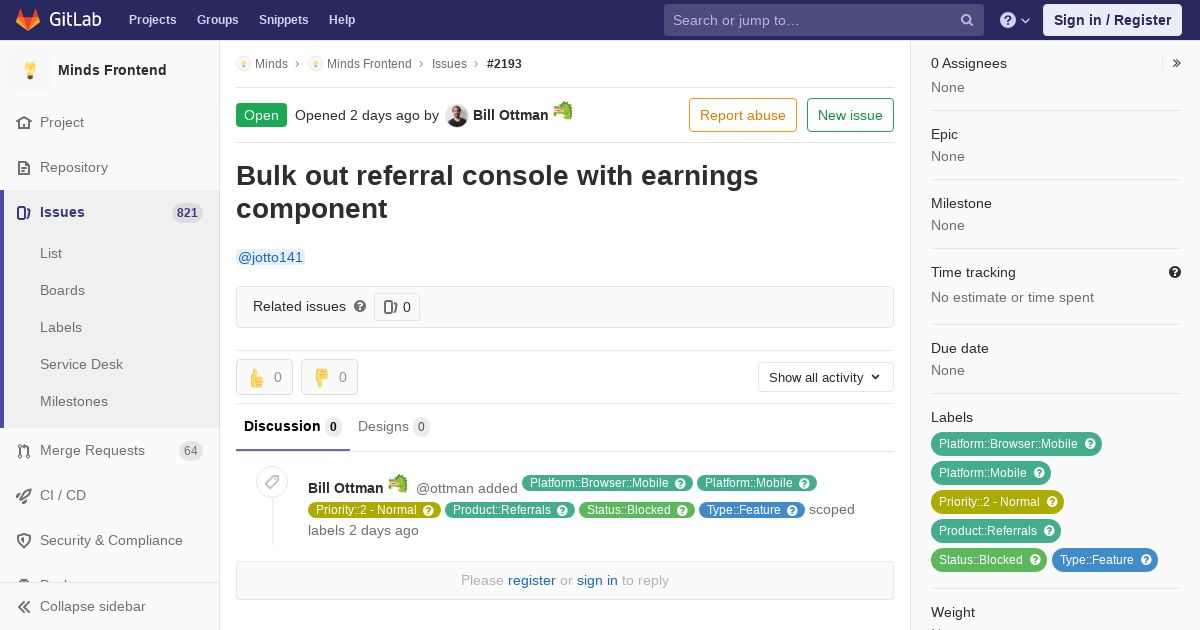Click help icon on sidebar Status::Blocked label

(x=1035, y=560)
